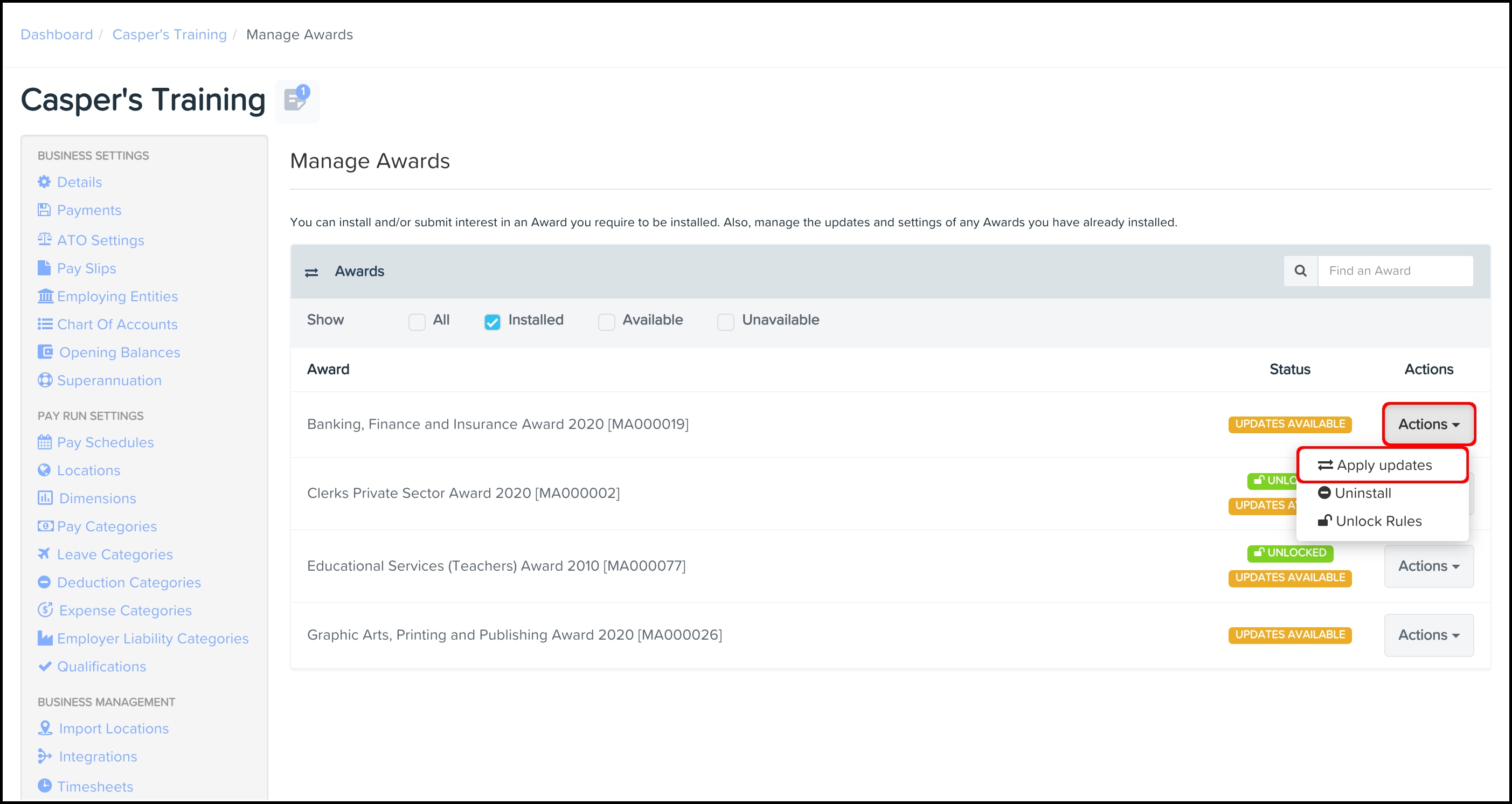Expand Actions for Graphic Arts award
This screenshot has width=1512, height=804.
click(x=1428, y=635)
